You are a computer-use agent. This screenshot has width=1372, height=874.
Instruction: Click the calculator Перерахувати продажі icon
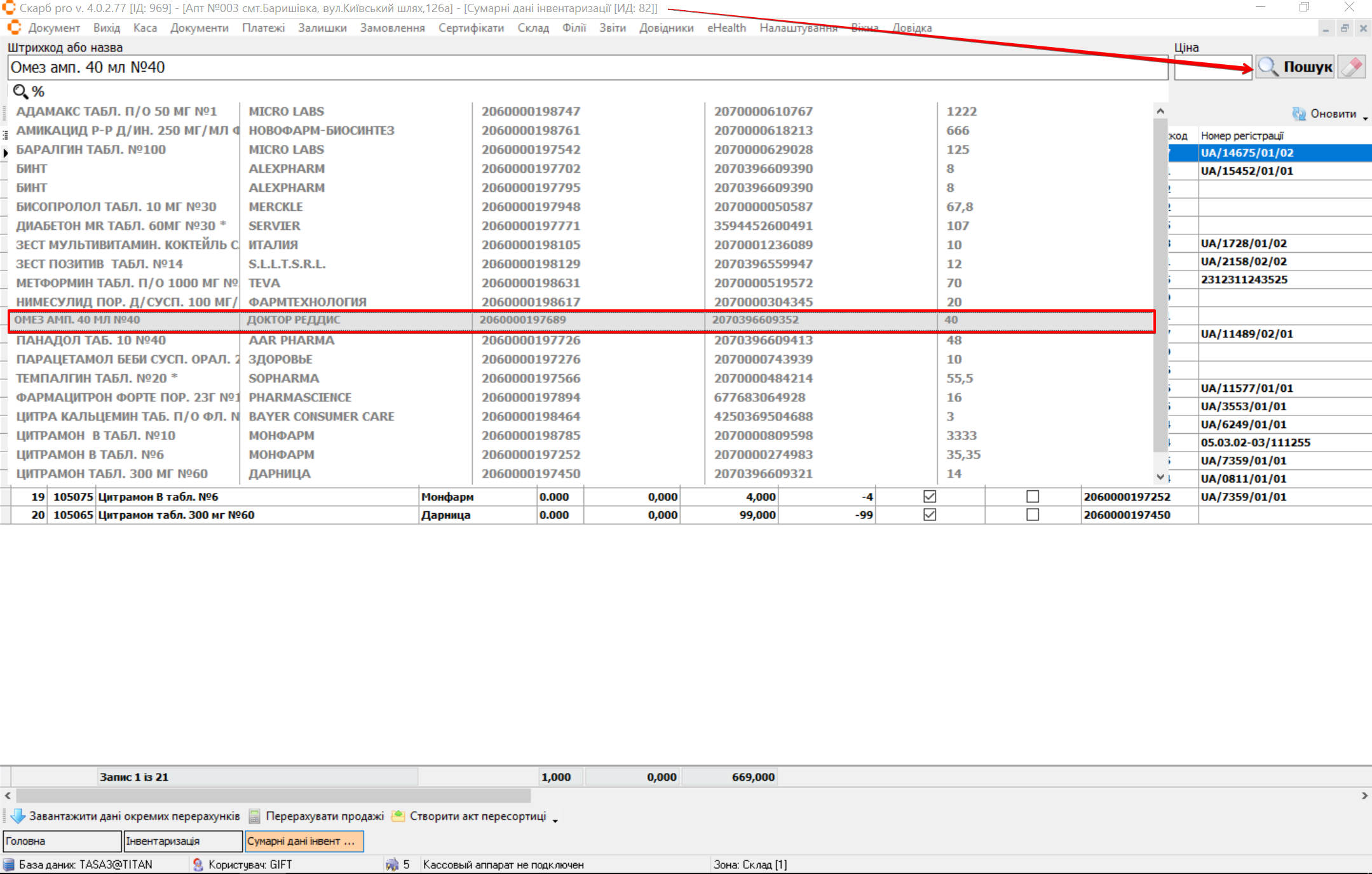[255, 816]
